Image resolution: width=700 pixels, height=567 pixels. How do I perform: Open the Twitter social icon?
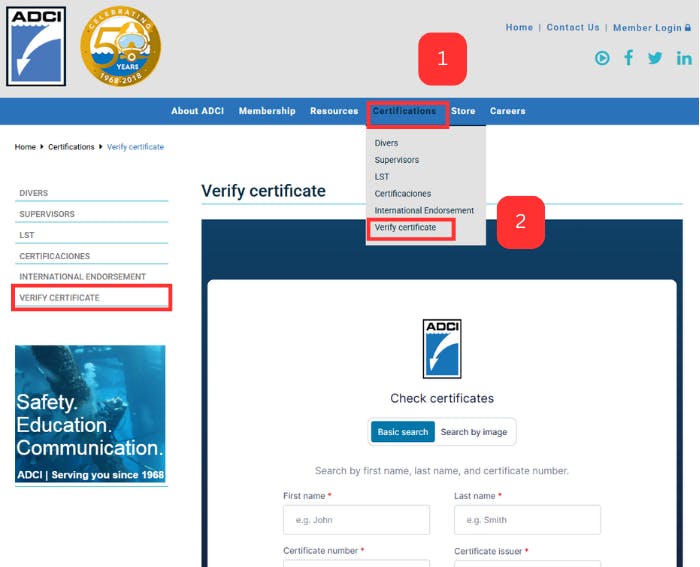tap(655, 58)
